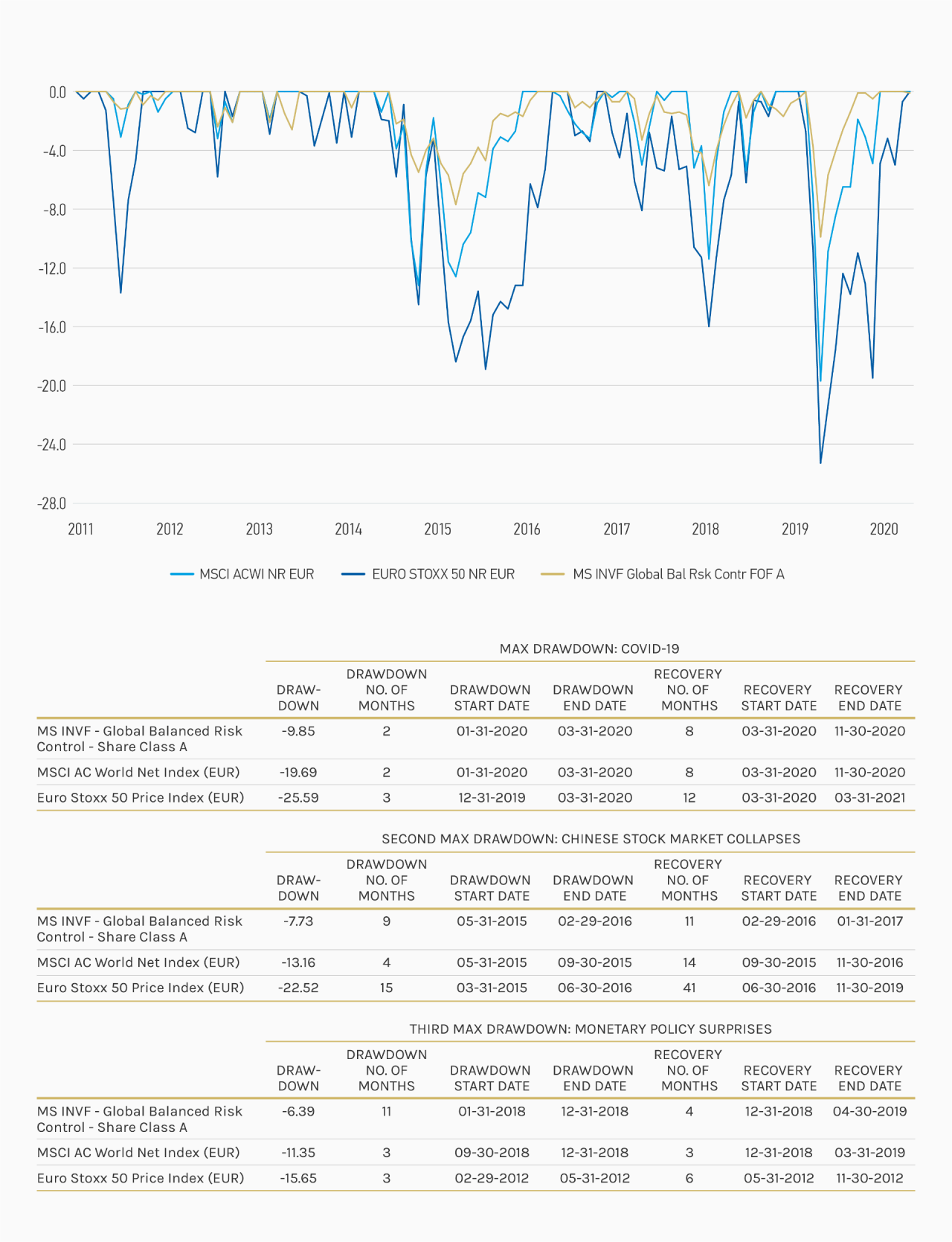Select the -25.59 drawdown cell
952x1242 pixels.
tap(298, 797)
